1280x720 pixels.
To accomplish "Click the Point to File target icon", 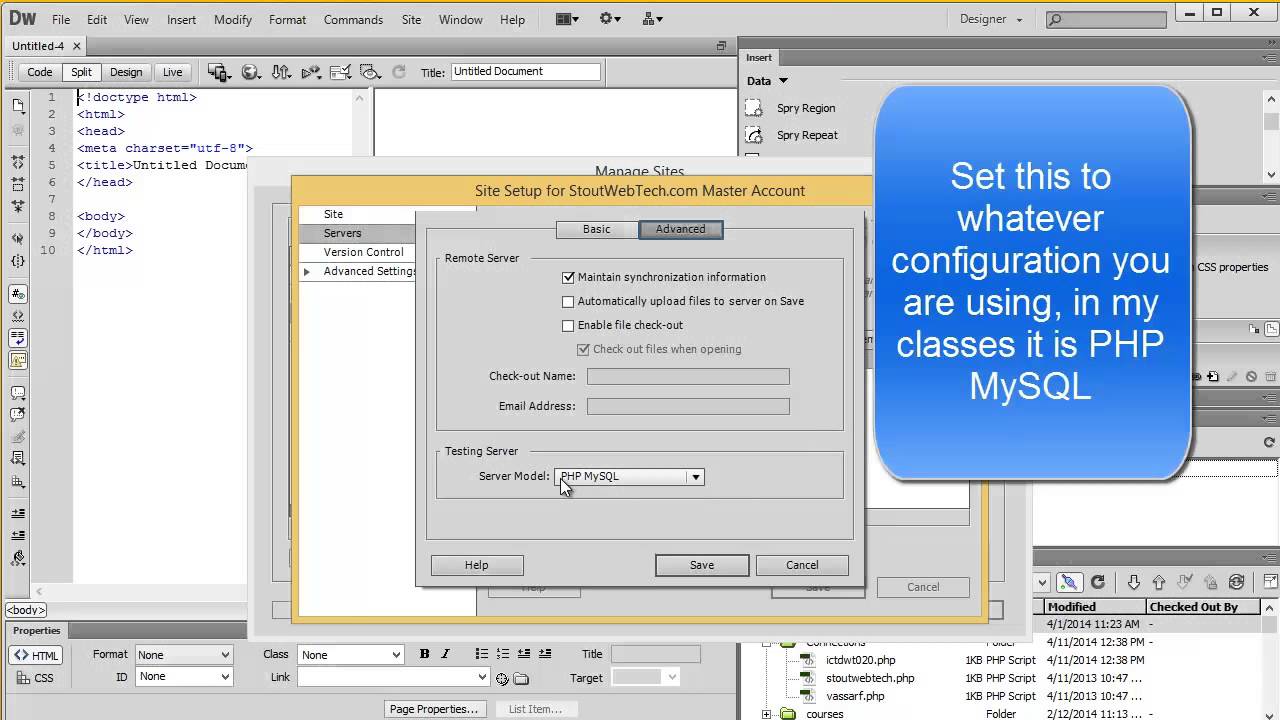I will [x=502, y=678].
